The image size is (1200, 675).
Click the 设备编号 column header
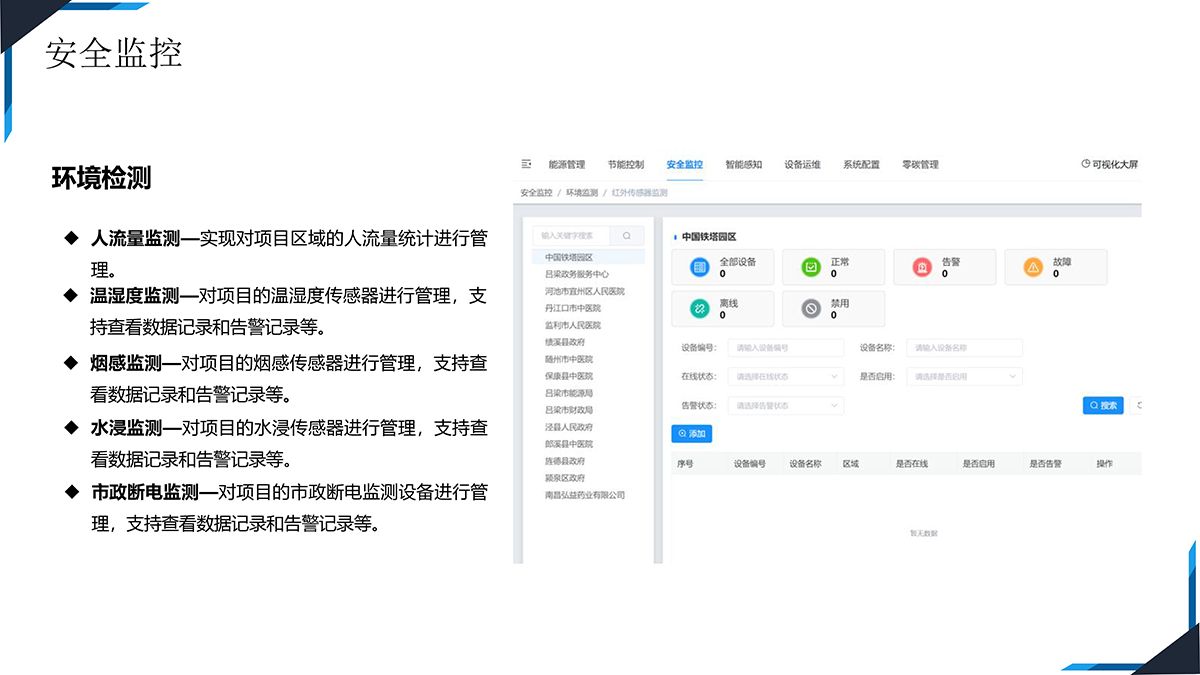[x=749, y=464]
